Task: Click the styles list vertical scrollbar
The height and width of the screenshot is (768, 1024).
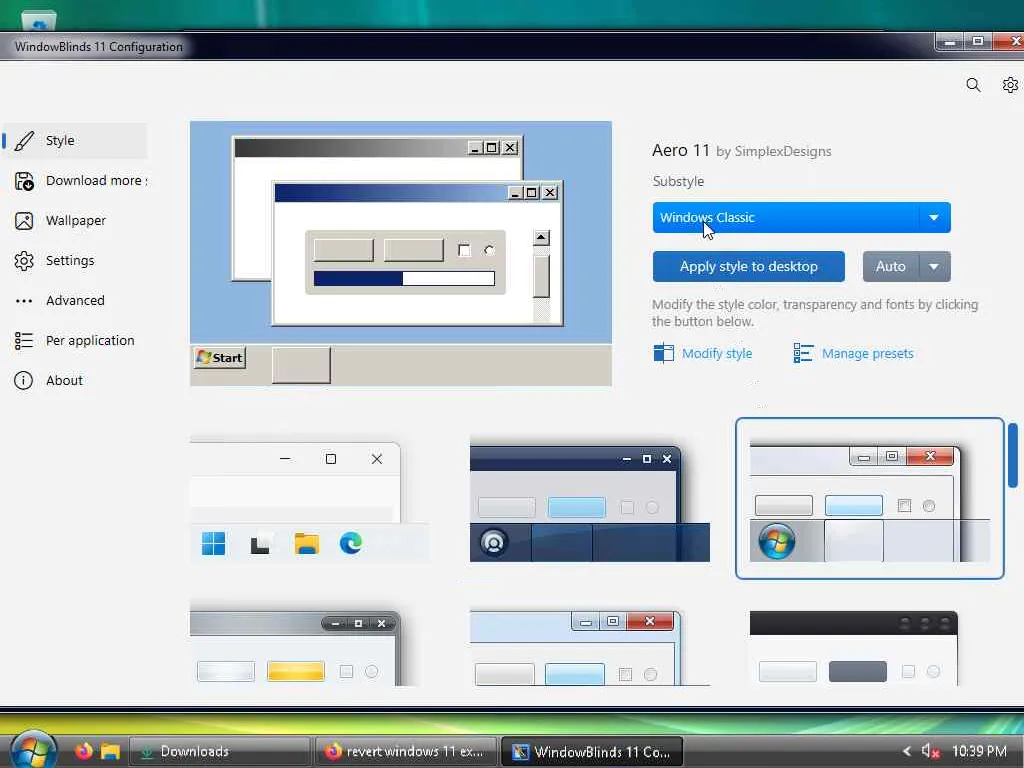Action: pyautogui.click(x=1012, y=455)
